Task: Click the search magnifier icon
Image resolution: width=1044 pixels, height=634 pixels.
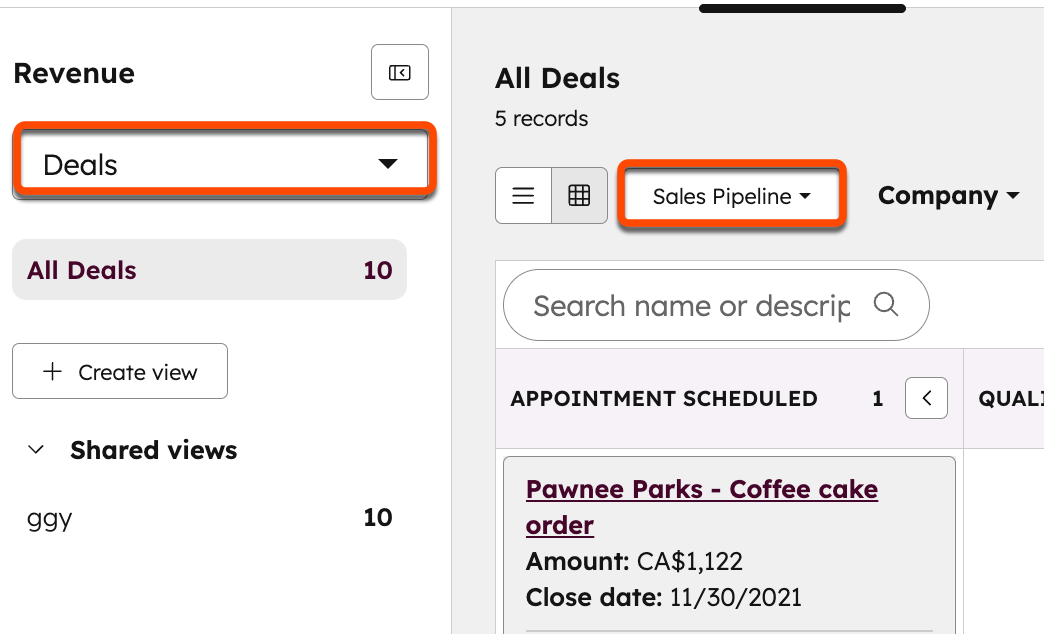Action: pos(887,305)
